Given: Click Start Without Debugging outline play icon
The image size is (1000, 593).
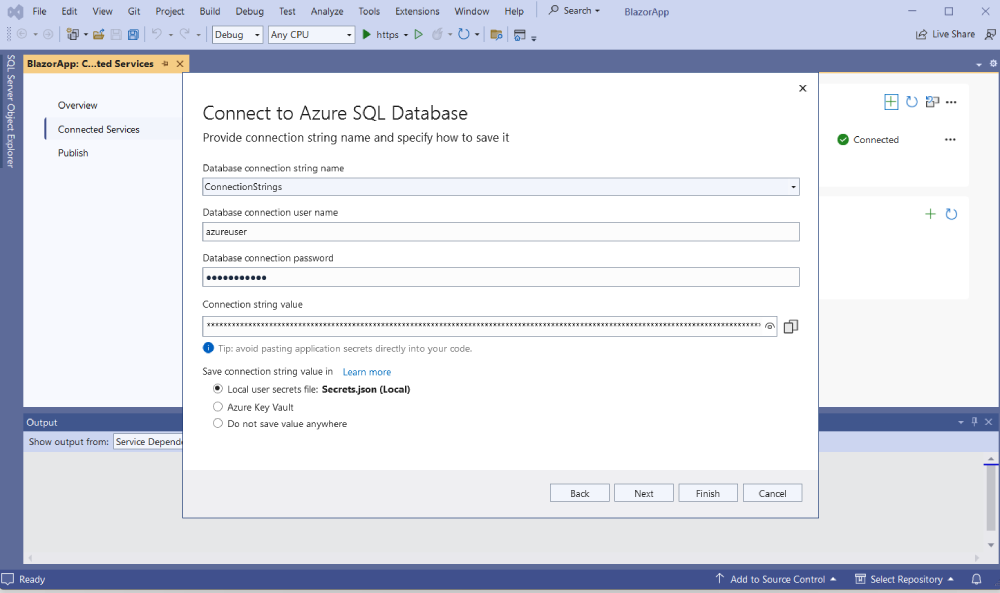Looking at the screenshot, I should pyautogui.click(x=418, y=34).
